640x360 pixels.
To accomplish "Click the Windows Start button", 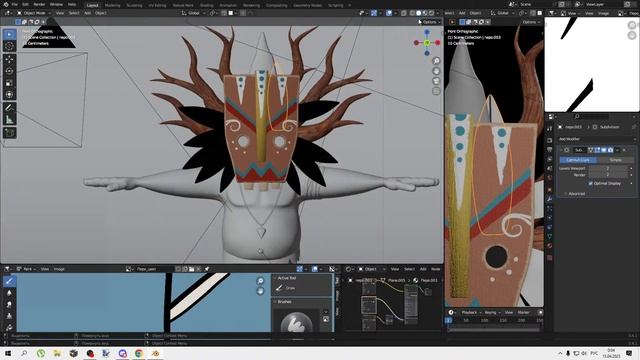I will (x=8, y=353).
